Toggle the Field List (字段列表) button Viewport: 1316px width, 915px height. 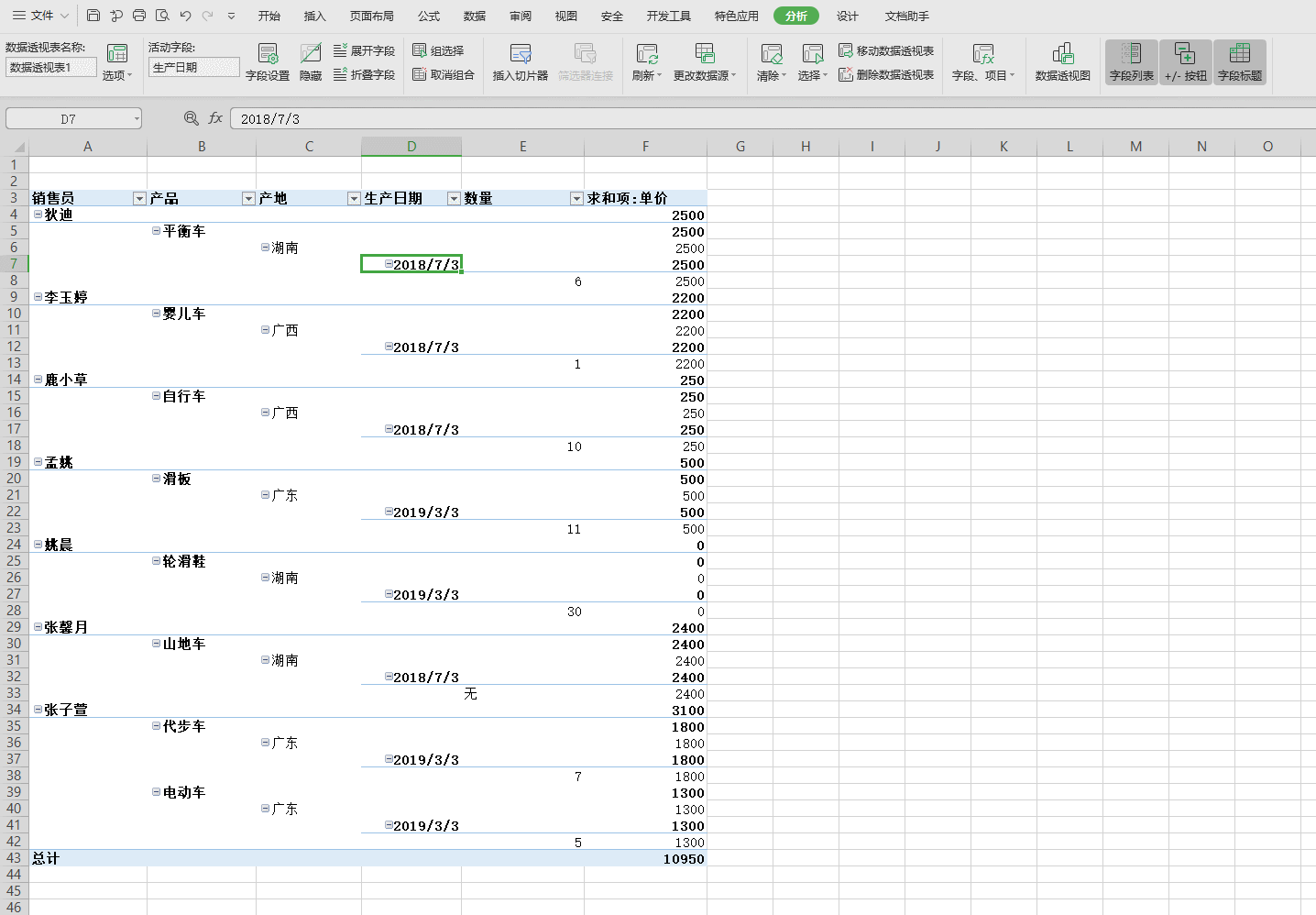click(1131, 61)
